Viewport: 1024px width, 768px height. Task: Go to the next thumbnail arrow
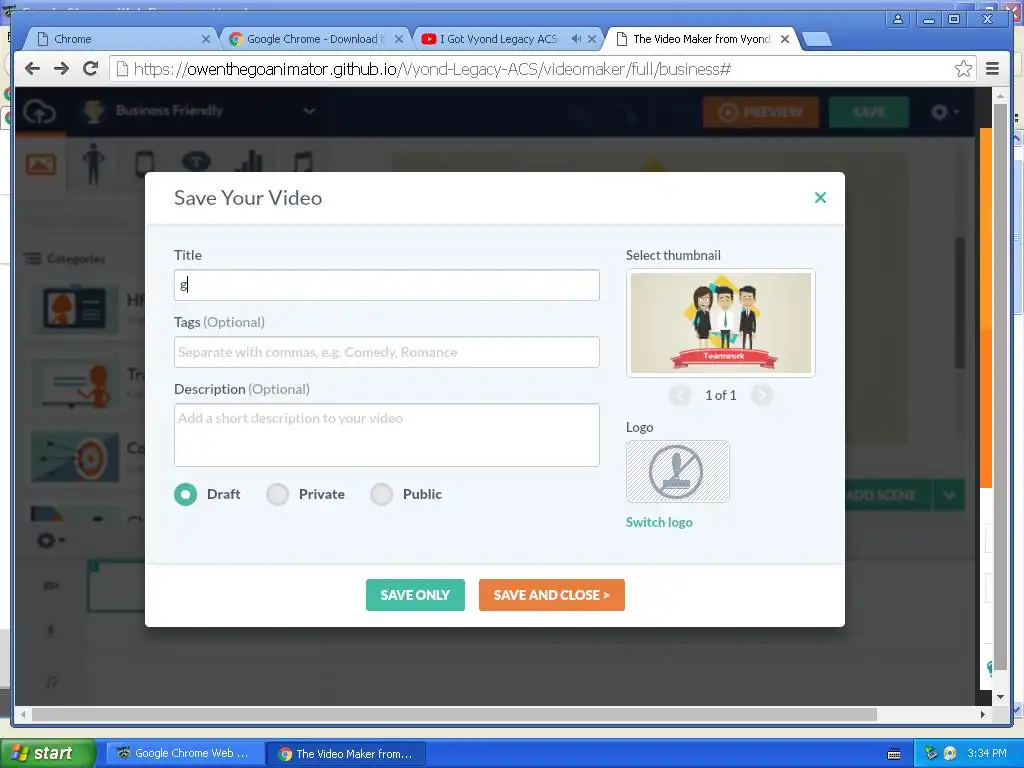click(x=761, y=395)
